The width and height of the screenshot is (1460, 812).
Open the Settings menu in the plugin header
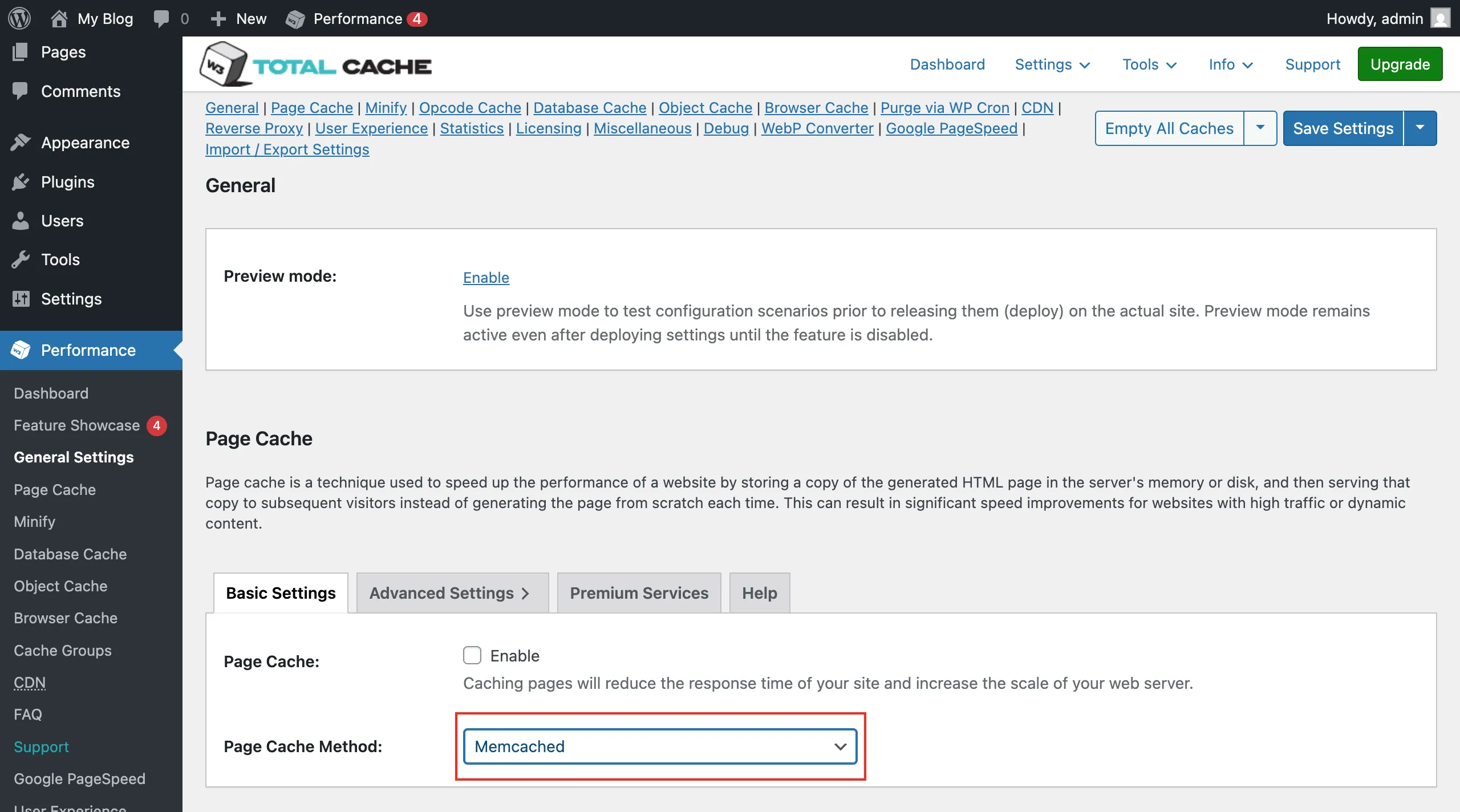click(1052, 64)
